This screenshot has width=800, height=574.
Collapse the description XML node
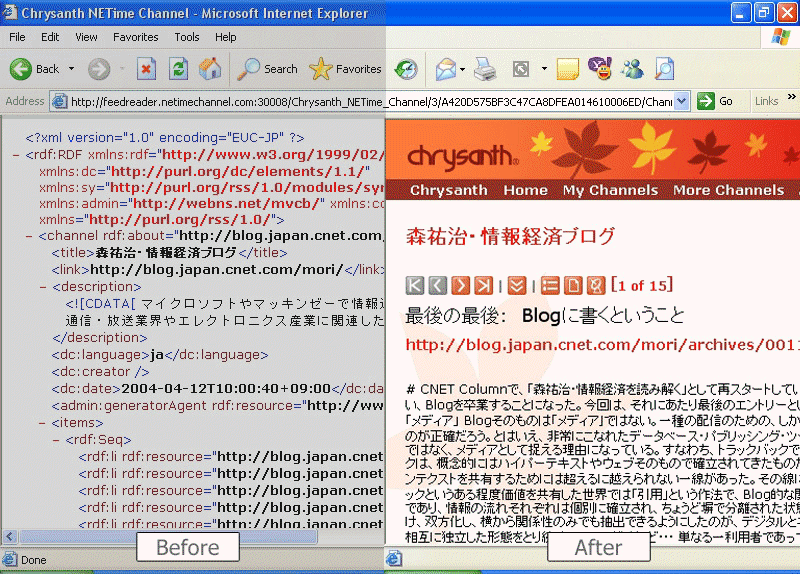[42, 287]
